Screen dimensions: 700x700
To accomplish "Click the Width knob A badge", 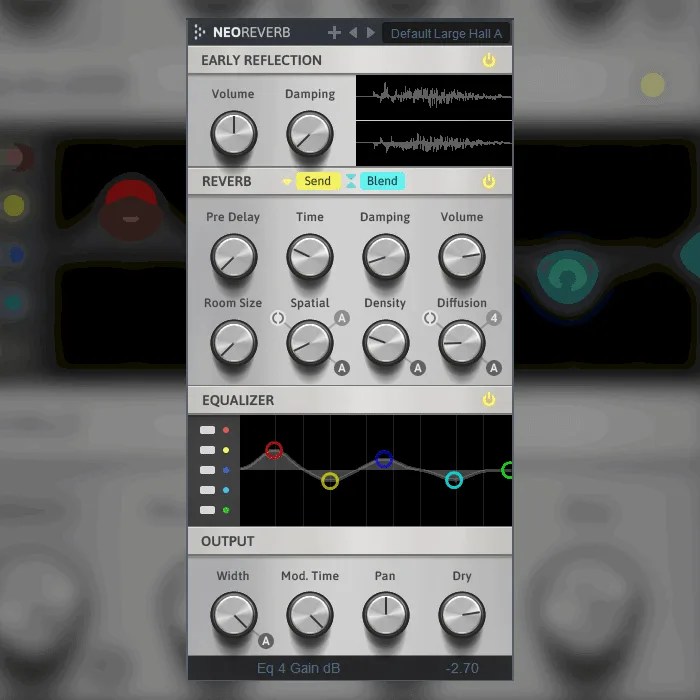I will point(266,641).
